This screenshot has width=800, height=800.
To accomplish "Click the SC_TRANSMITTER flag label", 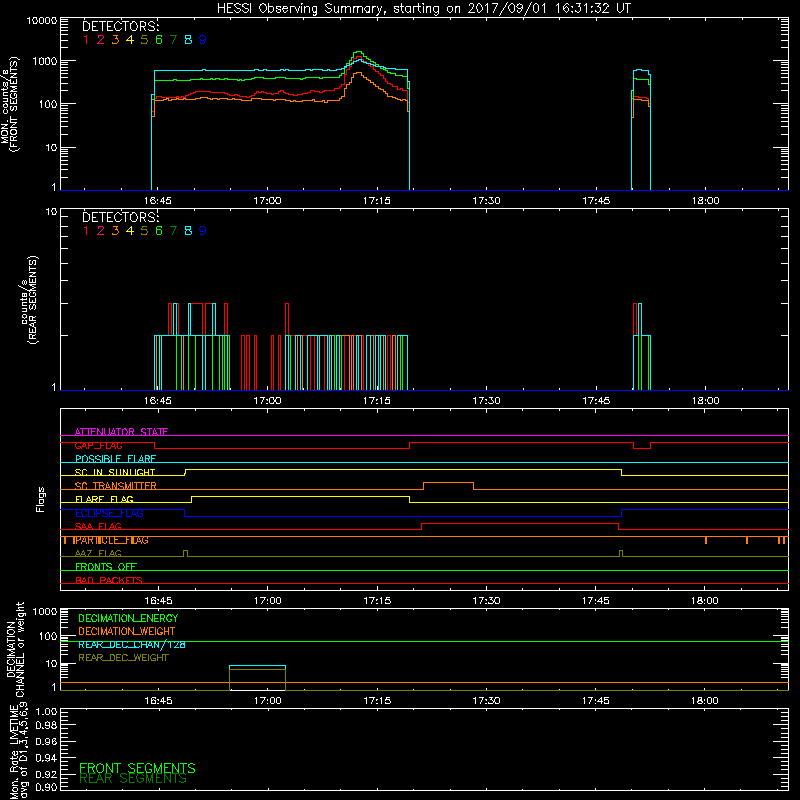I will [x=116, y=486].
